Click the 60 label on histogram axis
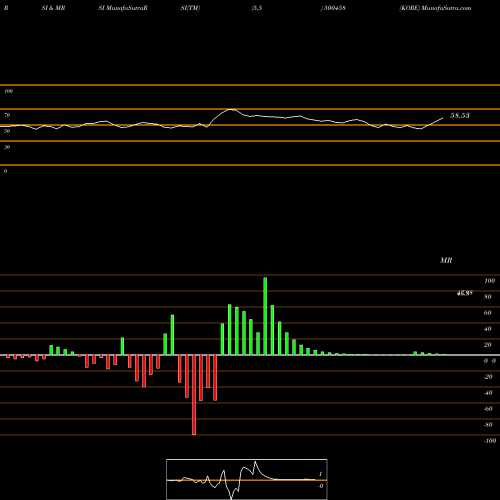The width and height of the screenshot is (500, 500). (488, 313)
